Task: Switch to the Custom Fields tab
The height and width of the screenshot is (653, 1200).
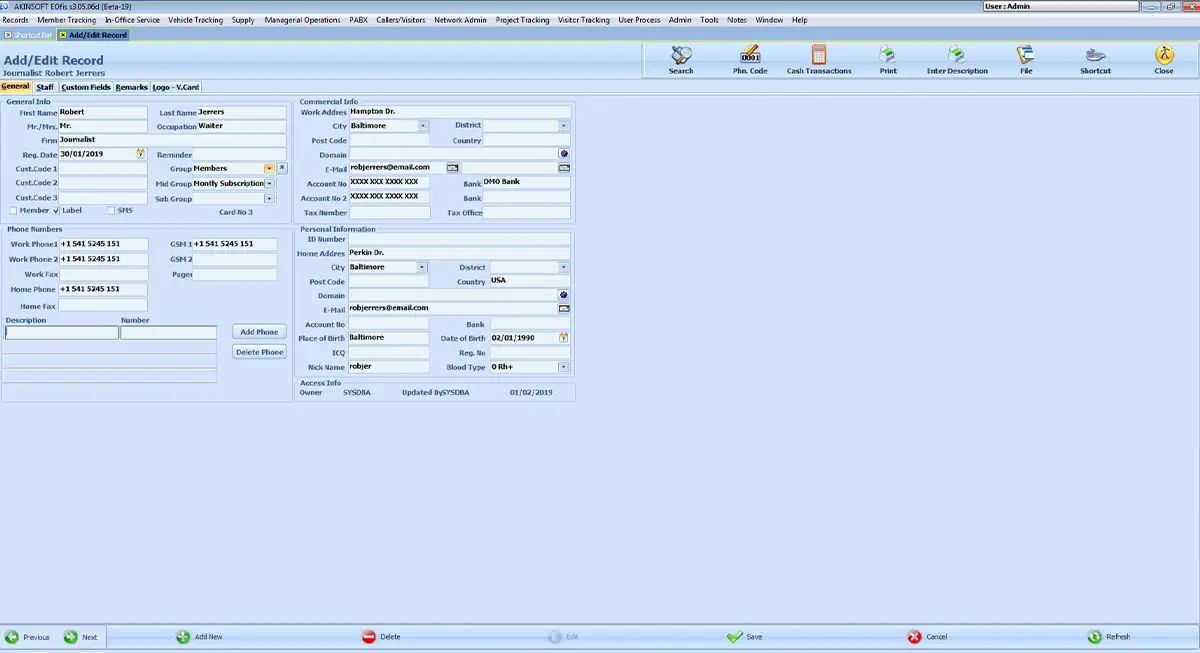Action: pos(86,87)
